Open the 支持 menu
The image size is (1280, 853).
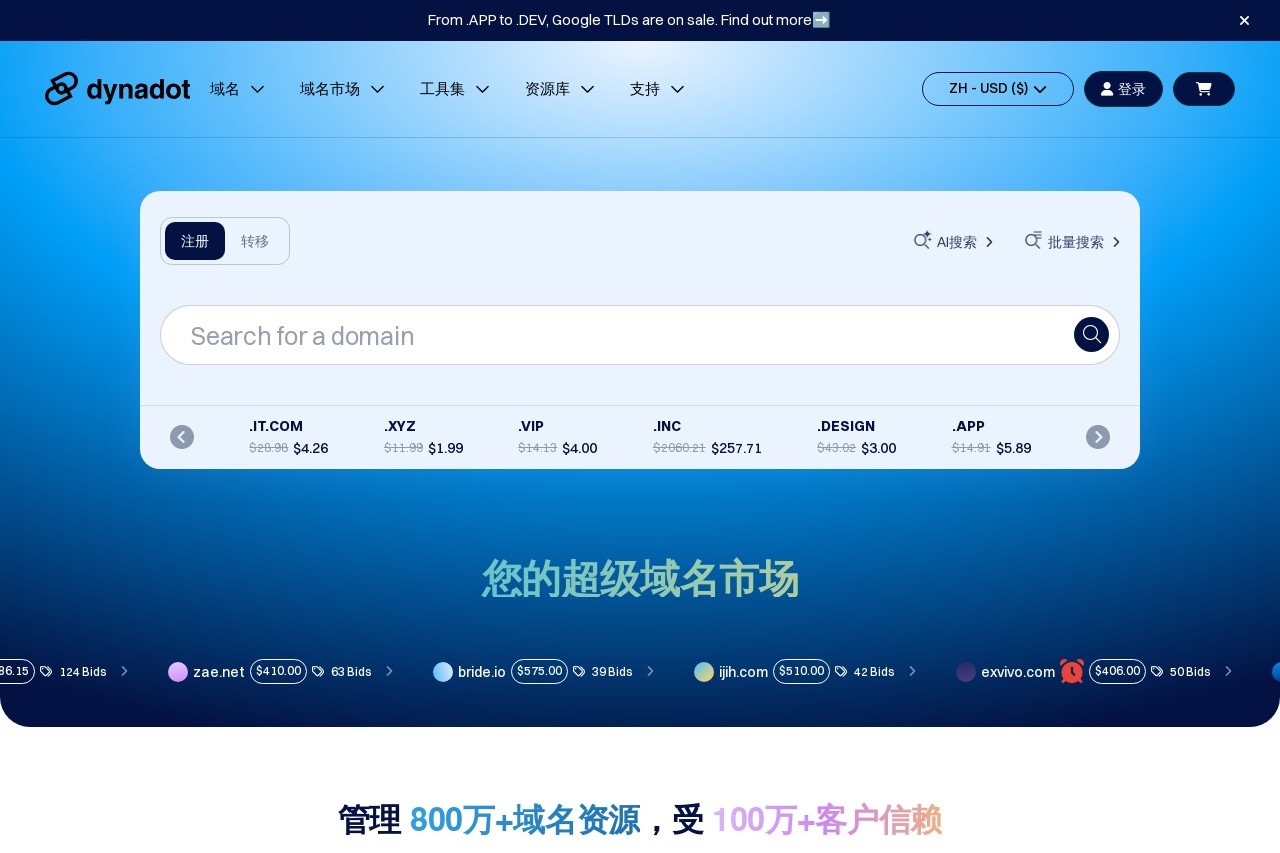657,89
